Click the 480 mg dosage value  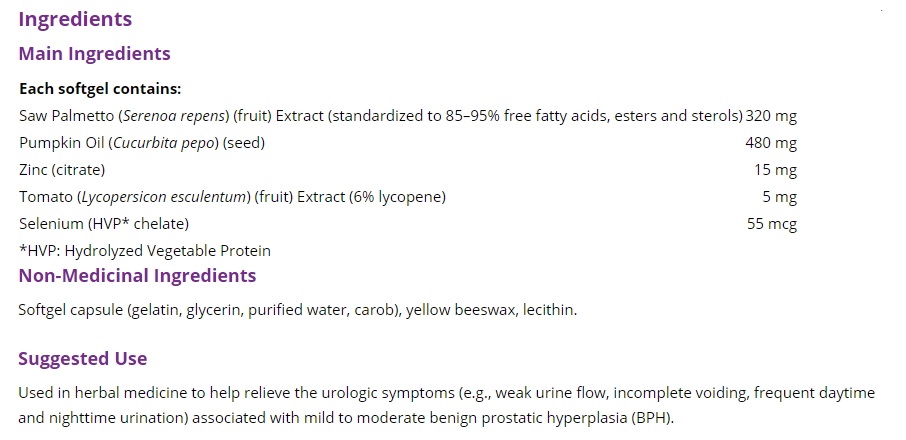coord(771,143)
